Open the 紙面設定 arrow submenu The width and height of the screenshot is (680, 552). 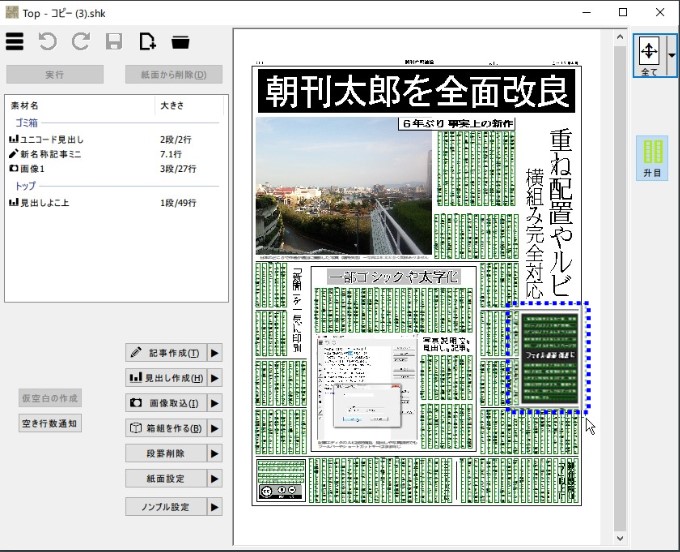[215, 479]
